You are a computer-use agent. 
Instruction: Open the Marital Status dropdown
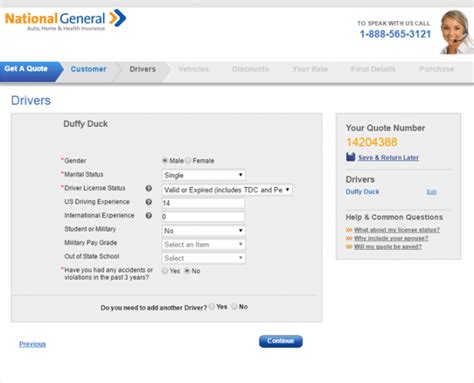(204, 175)
